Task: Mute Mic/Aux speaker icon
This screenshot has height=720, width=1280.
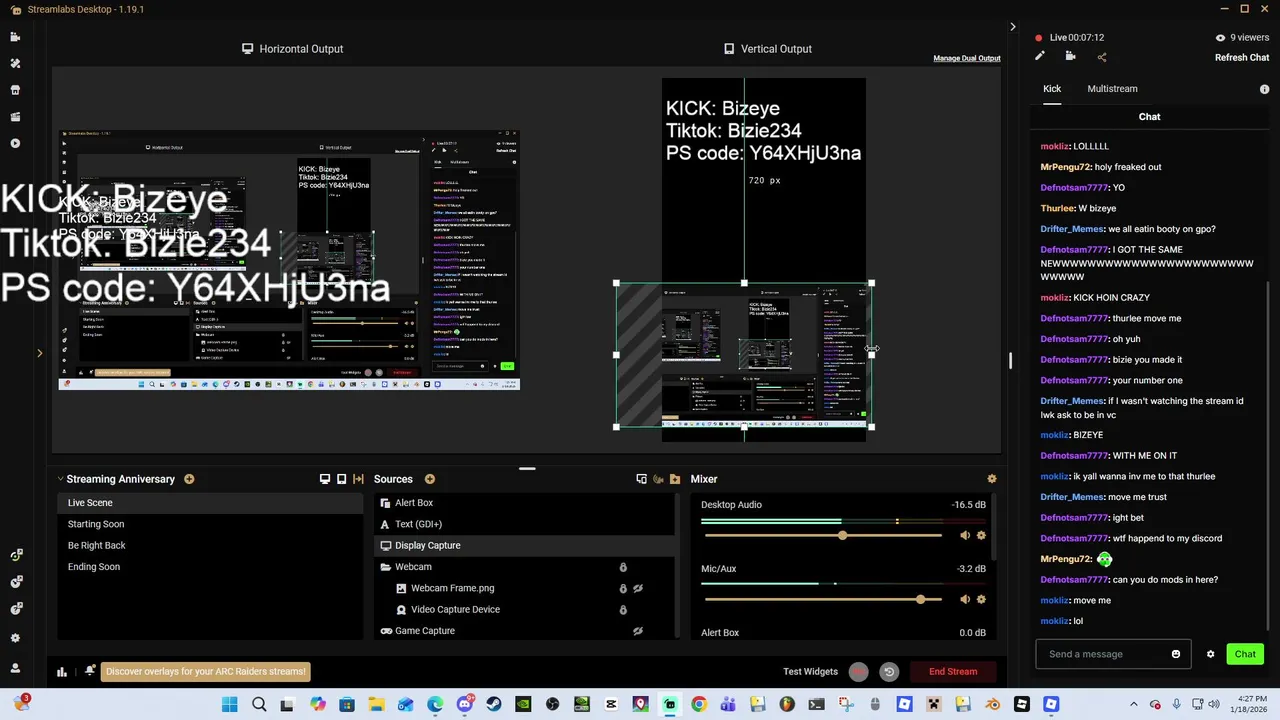Action: [x=965, y=600]
